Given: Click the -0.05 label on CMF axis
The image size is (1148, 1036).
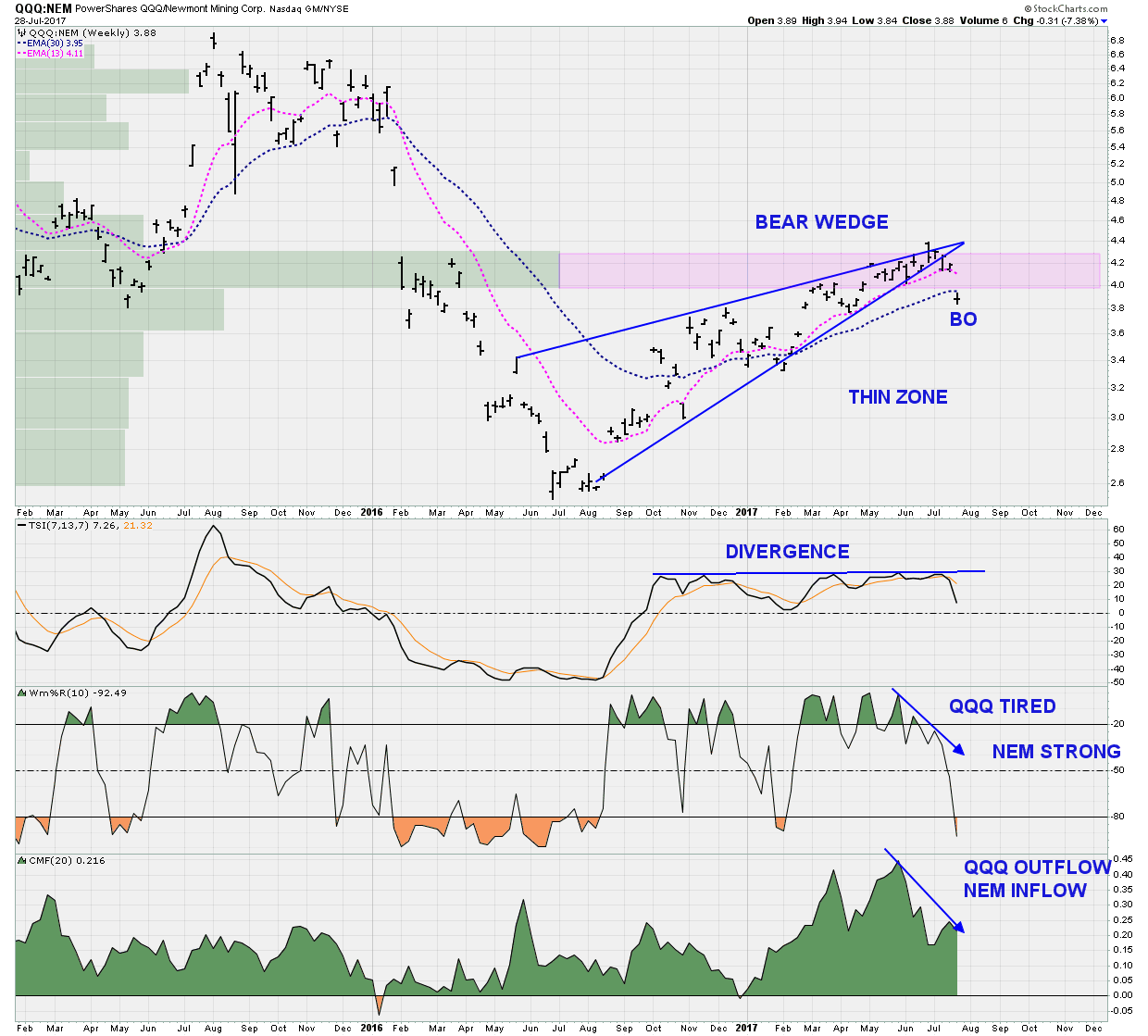Looking at the screenshot, I should pos(1121,1010).
